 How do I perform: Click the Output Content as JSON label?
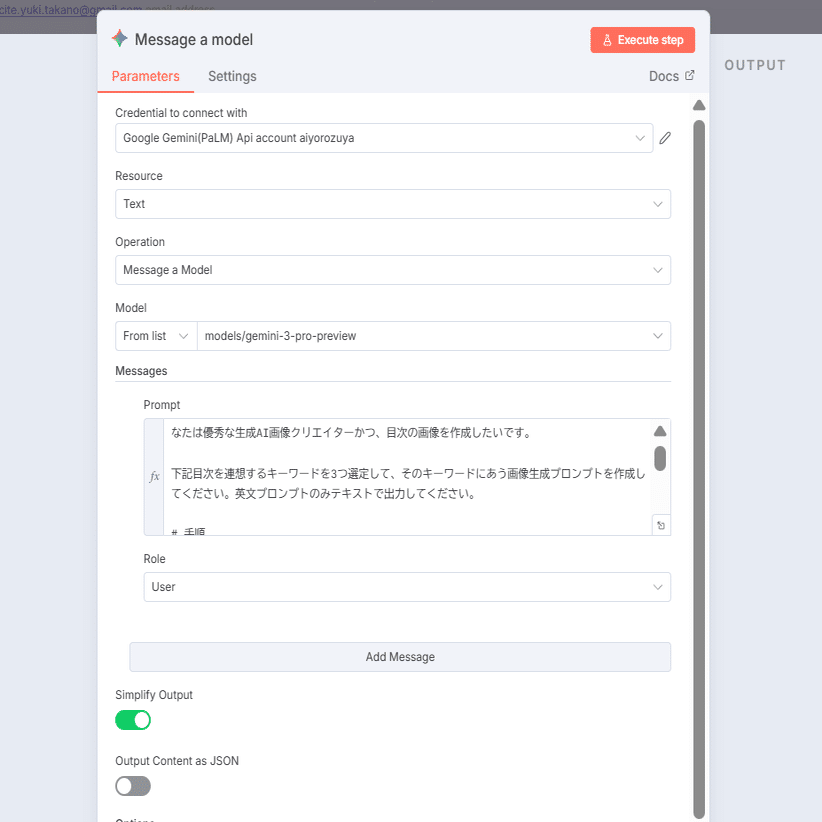pyautogui.click(x=177, y=761)
